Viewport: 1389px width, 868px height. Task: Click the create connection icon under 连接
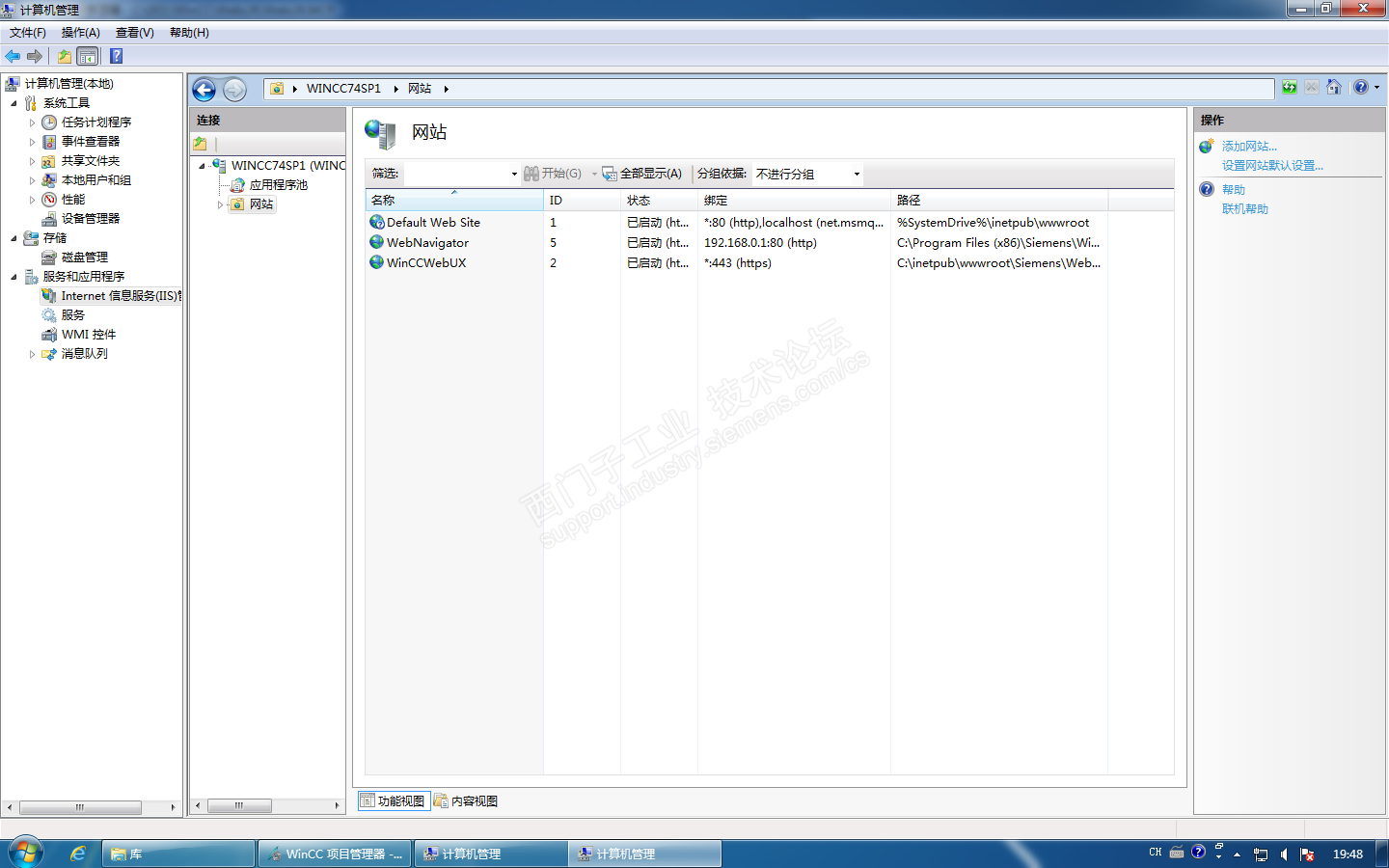point(201,144)
